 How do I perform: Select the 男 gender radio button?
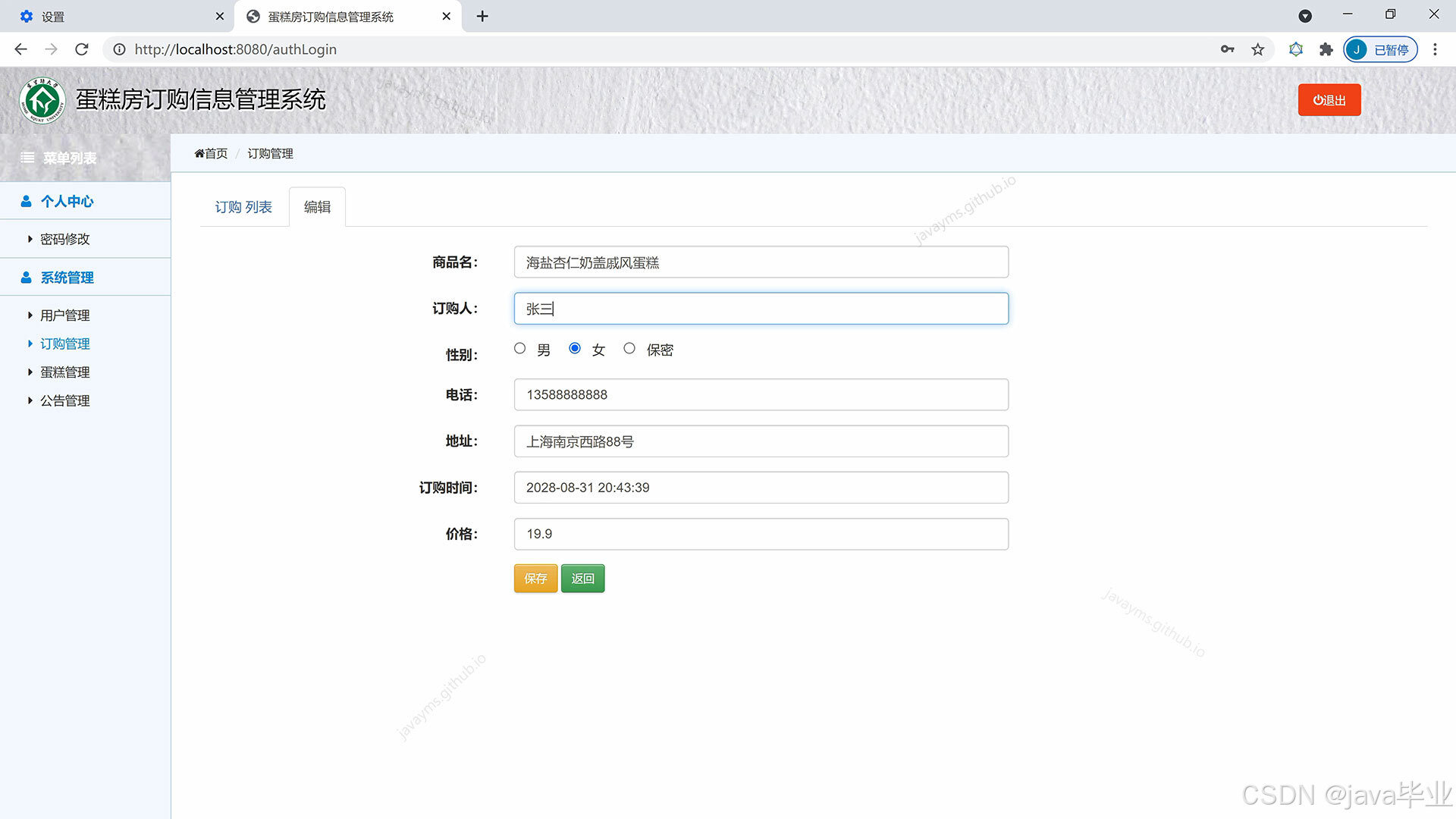(519, 349)
